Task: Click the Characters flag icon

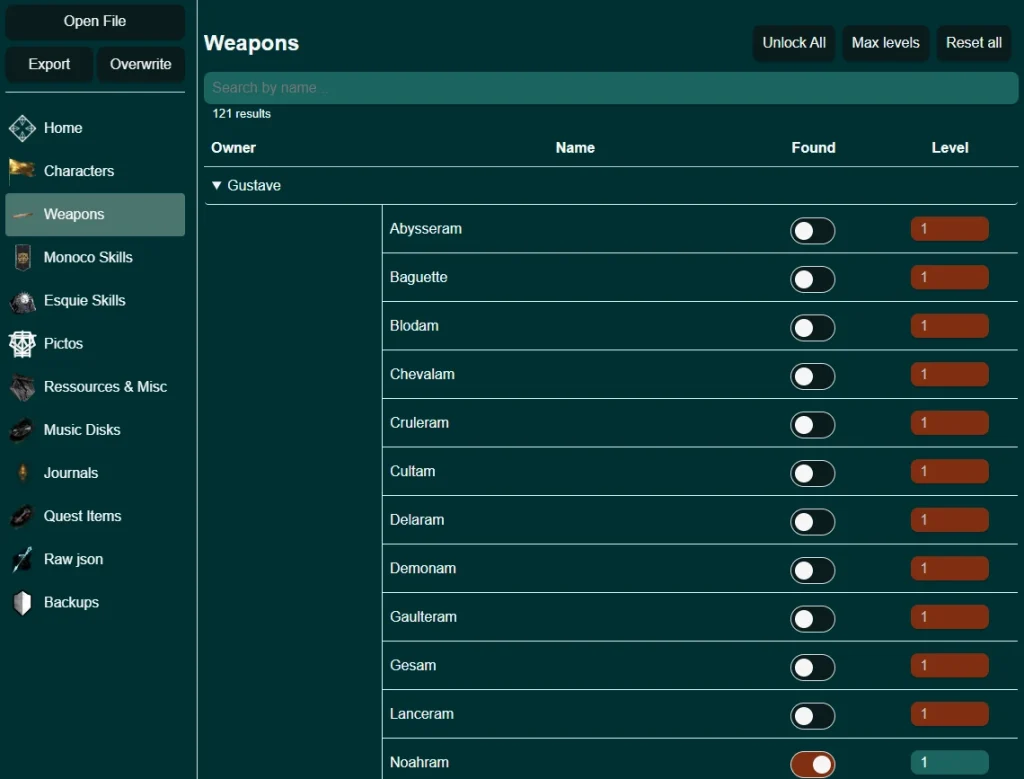Action: (22, 171)
